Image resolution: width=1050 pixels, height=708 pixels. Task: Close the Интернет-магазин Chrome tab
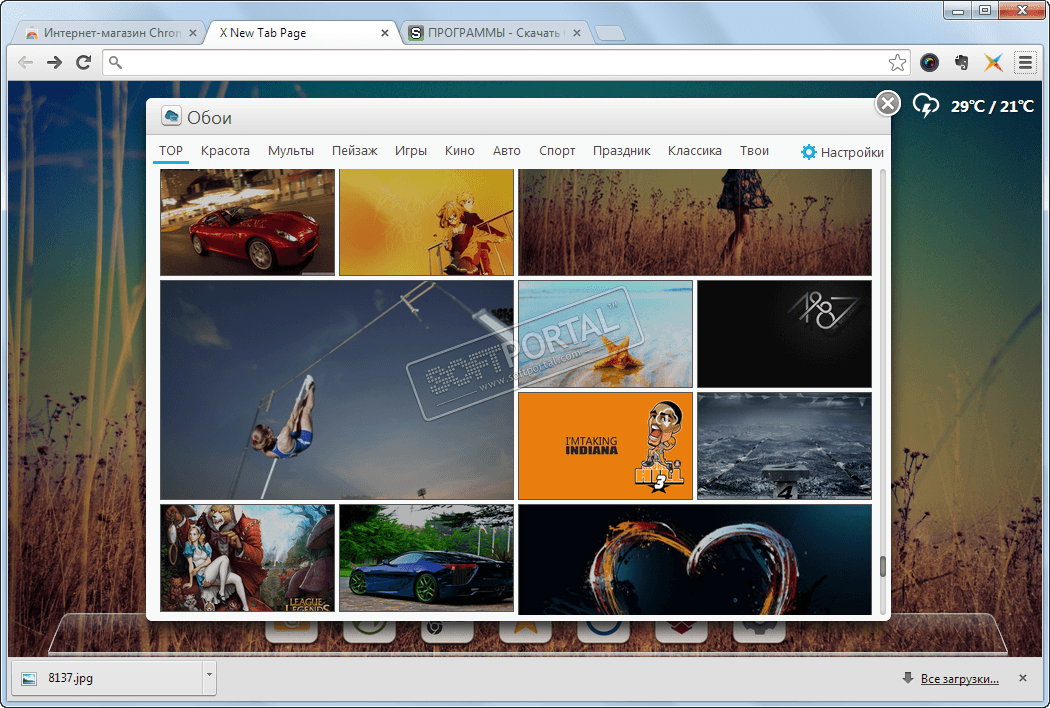point(193,33)
